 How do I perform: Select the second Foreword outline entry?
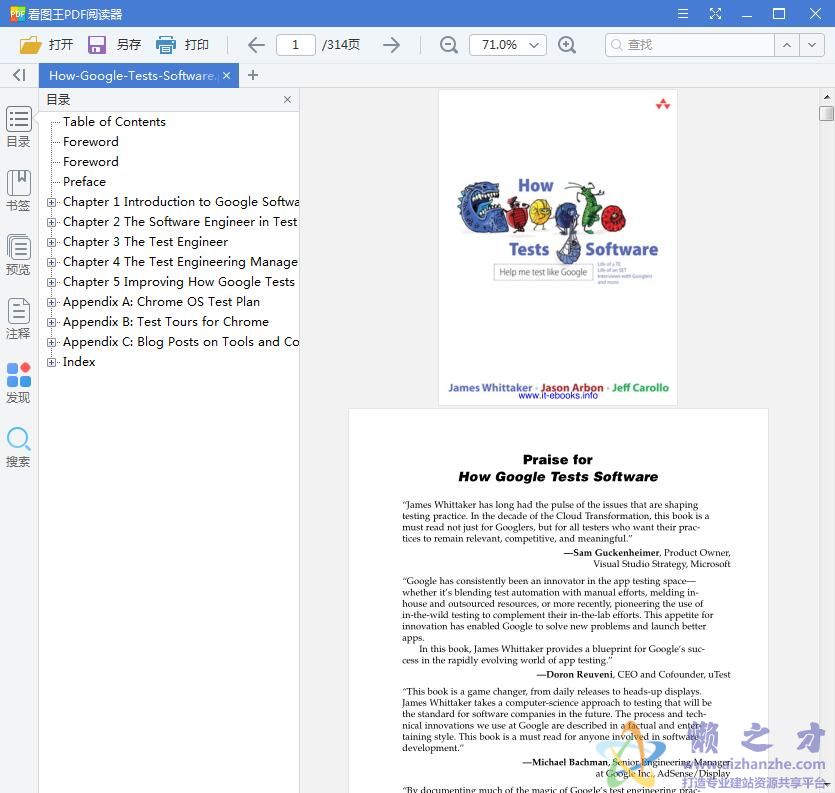[91, 161]
